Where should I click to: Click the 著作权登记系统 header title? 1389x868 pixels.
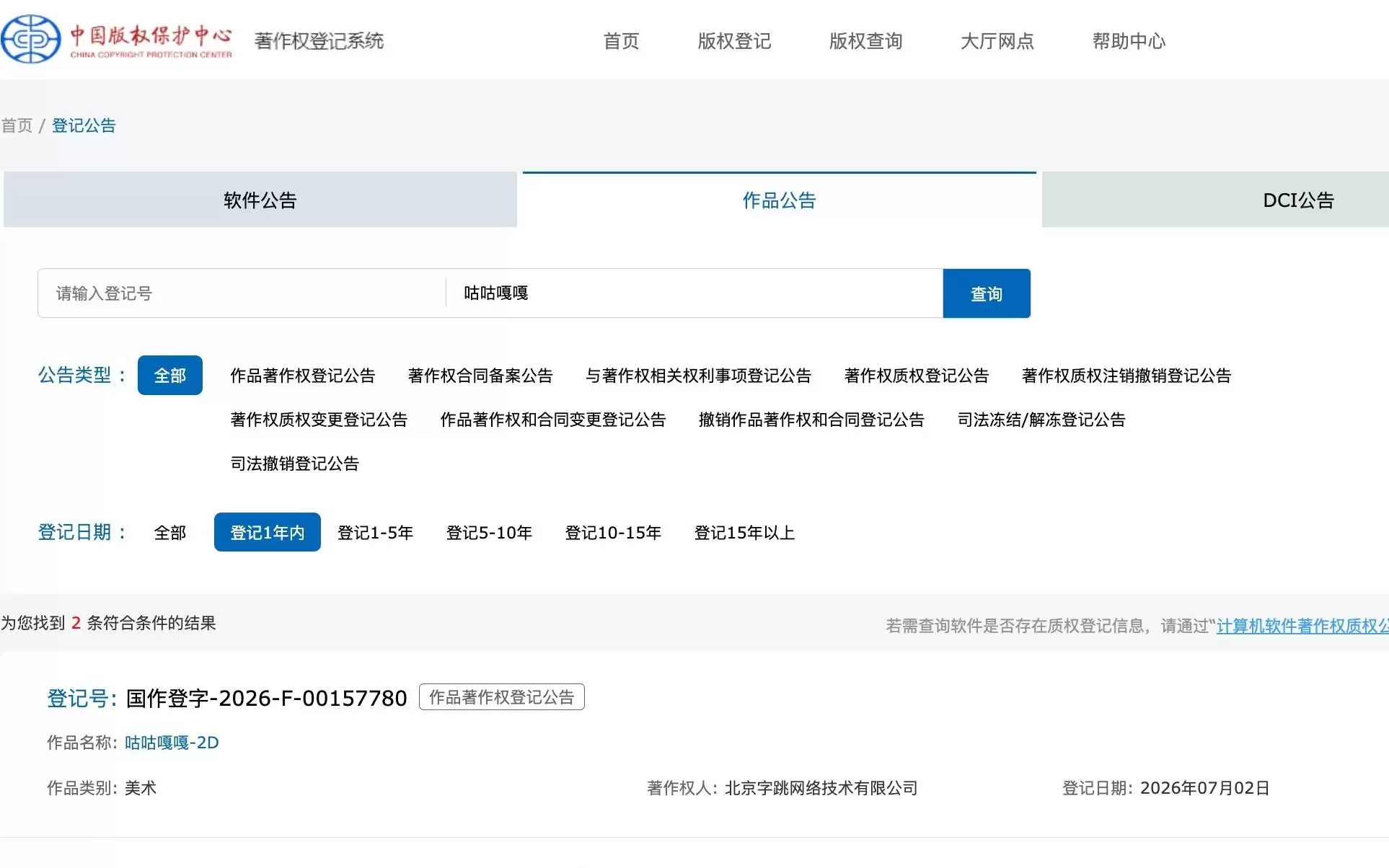tap(319, 41)
